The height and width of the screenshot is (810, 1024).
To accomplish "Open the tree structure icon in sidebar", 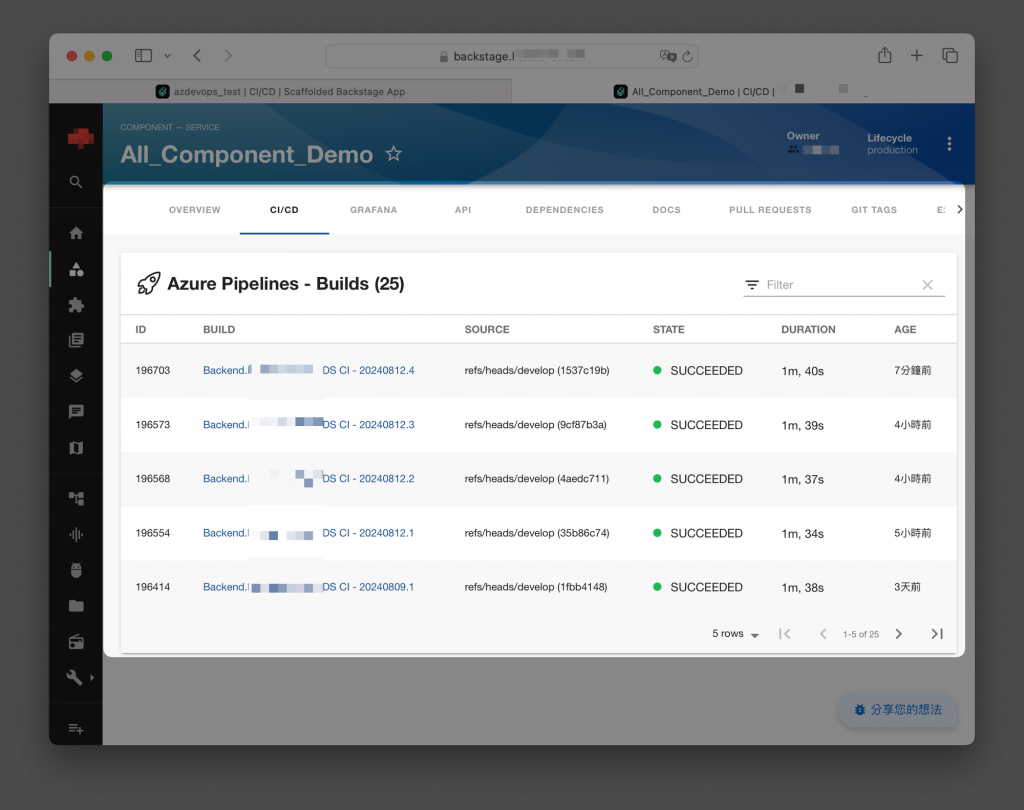I will (x=76, y=498).
